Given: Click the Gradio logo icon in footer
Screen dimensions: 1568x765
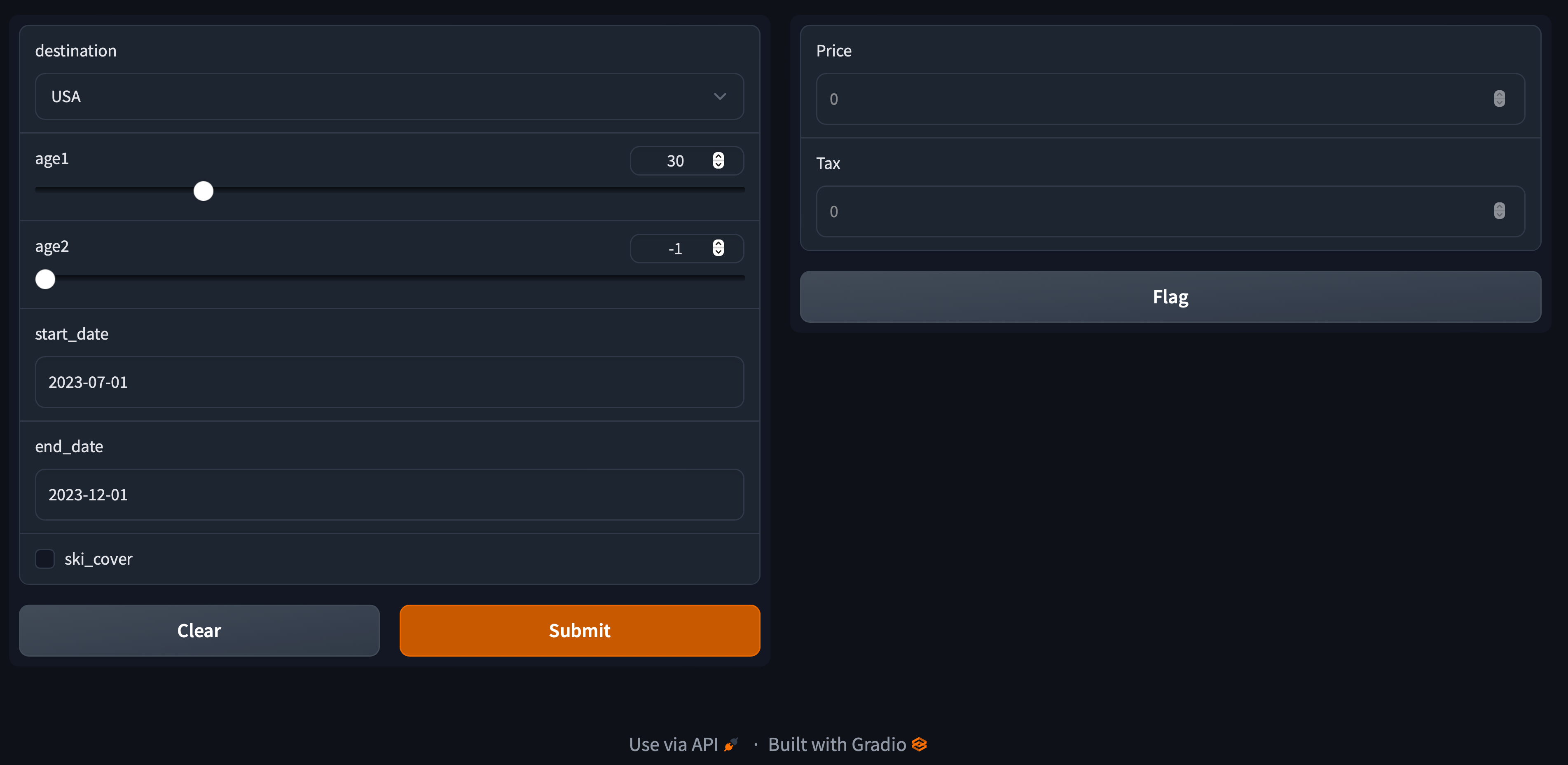Looking at the screenshot, I should coord(919,744).
